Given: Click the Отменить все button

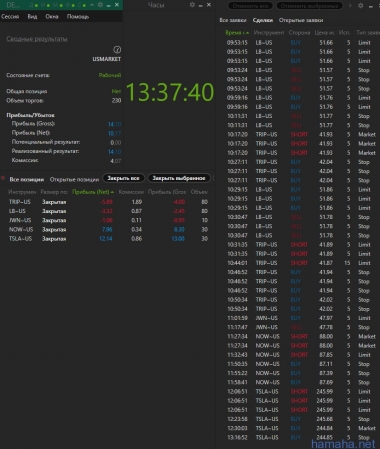Looking at the screenshot, I should [250, 6].
